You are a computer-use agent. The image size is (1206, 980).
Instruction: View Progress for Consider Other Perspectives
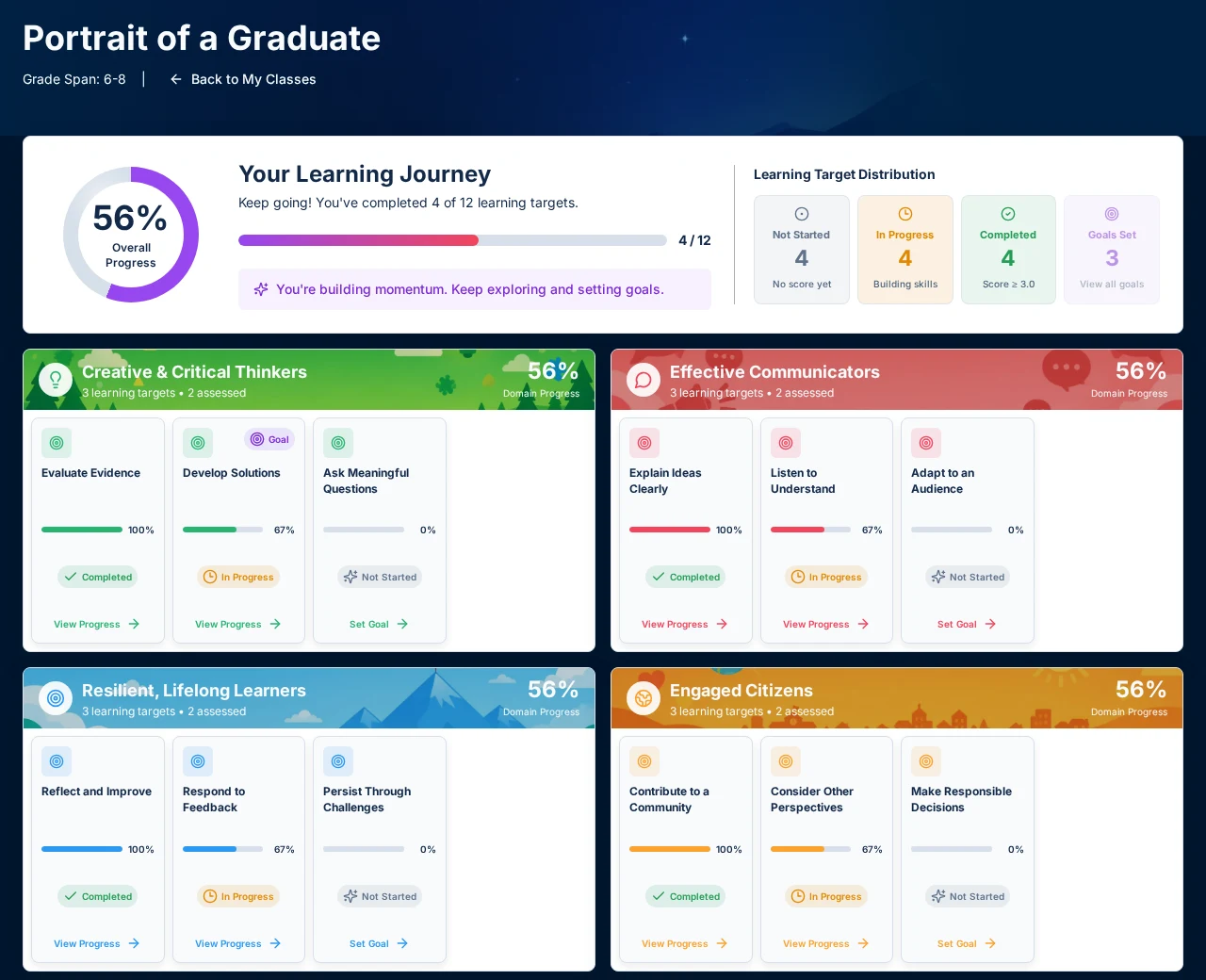coord(826,943)
